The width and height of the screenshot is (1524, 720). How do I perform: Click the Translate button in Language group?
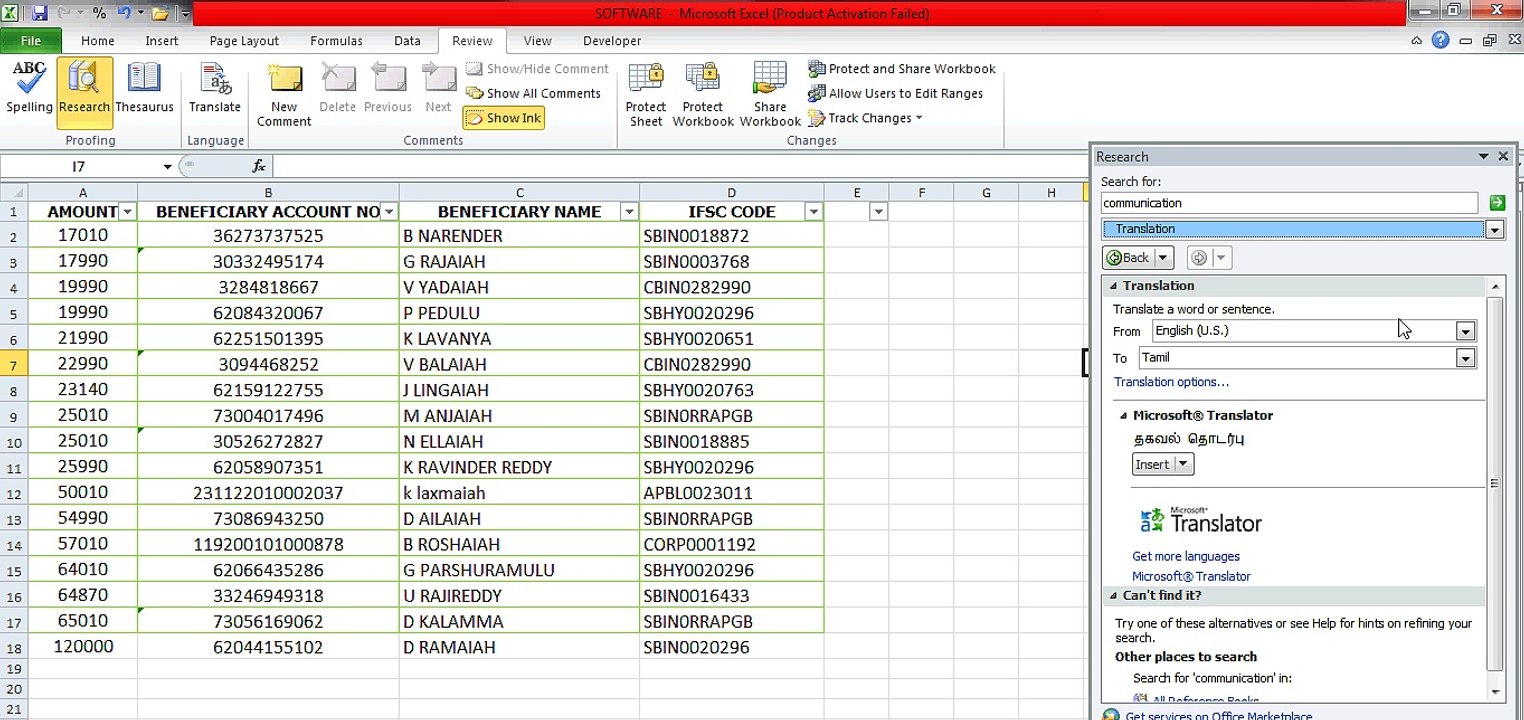point(215,89)
